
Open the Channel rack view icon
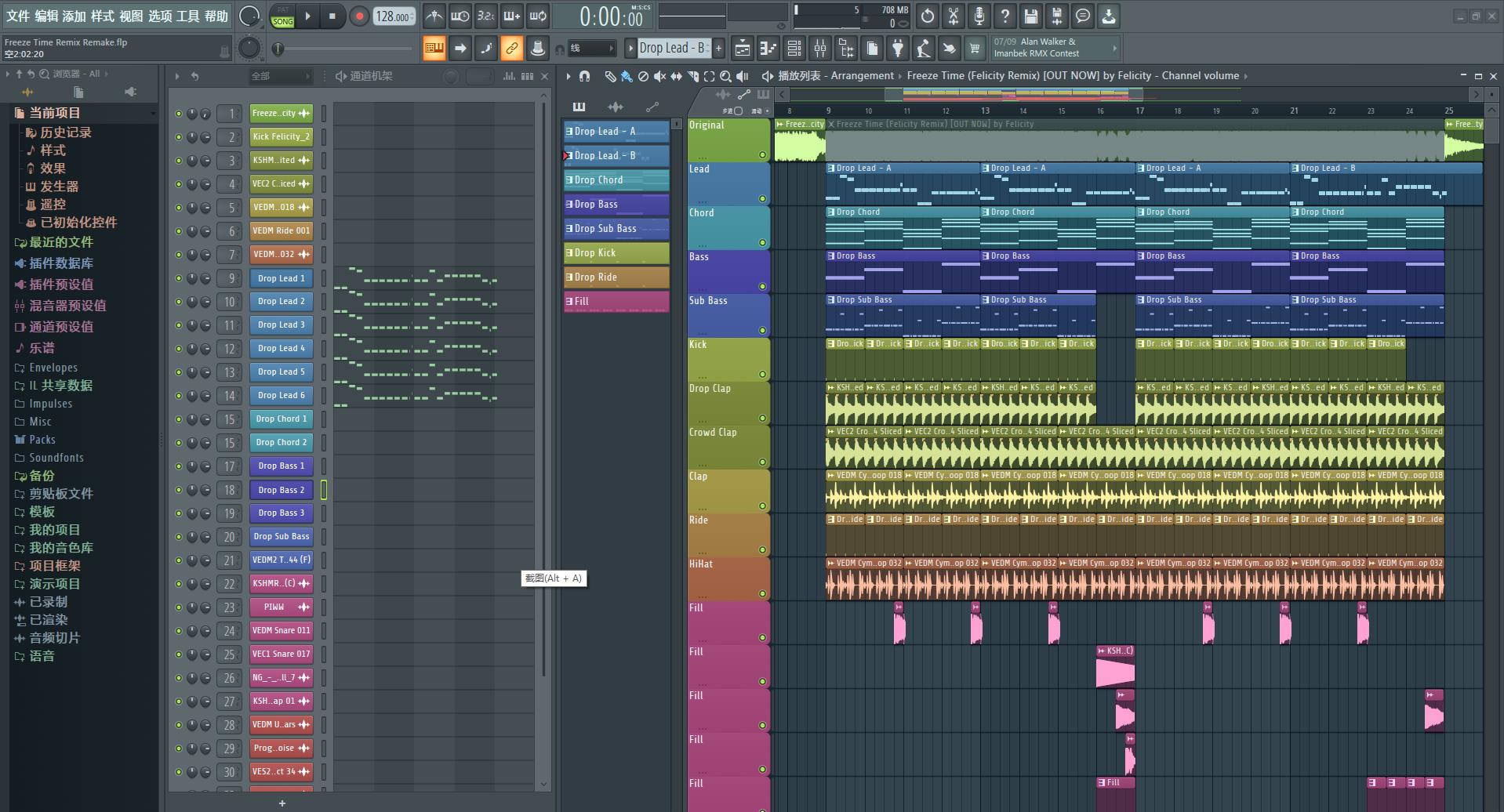794,49
